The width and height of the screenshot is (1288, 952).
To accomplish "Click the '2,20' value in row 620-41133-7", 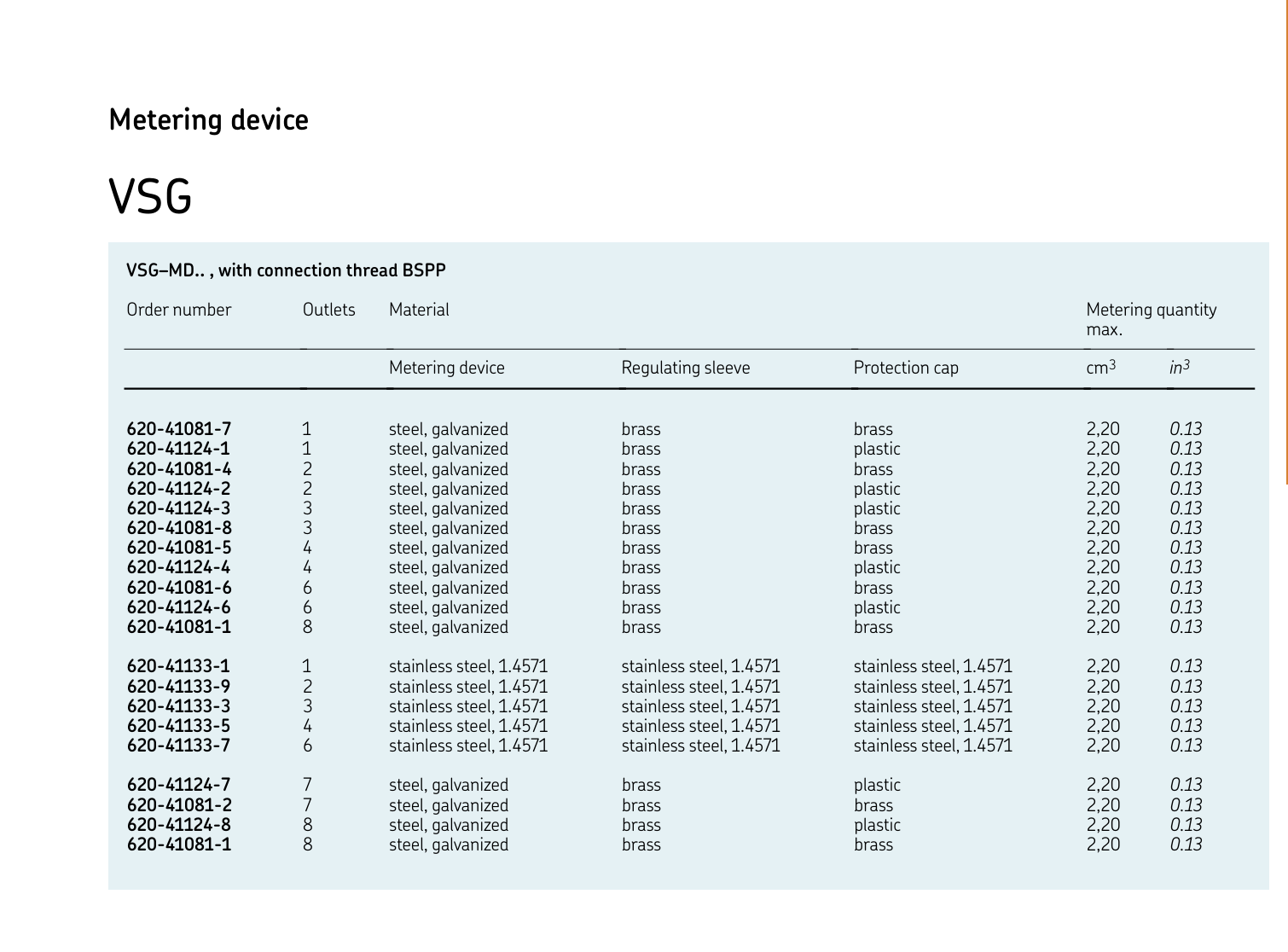I will point(1103,746).
